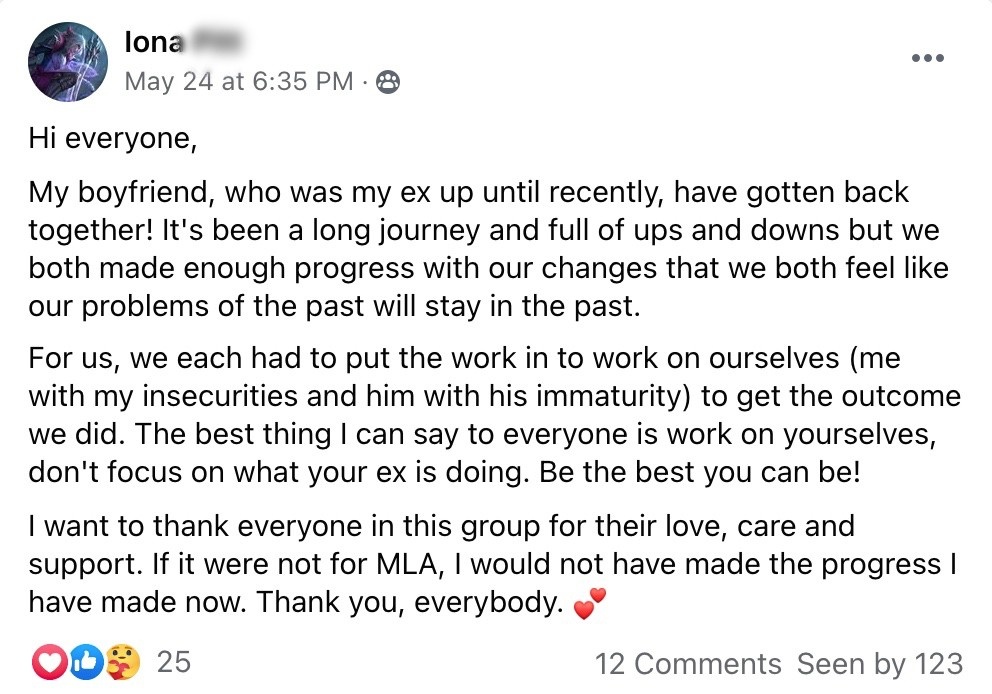View the Seen by 123 list
This screenshot has width=992, height=694.
pyautogui.click(x=880, y=664)
